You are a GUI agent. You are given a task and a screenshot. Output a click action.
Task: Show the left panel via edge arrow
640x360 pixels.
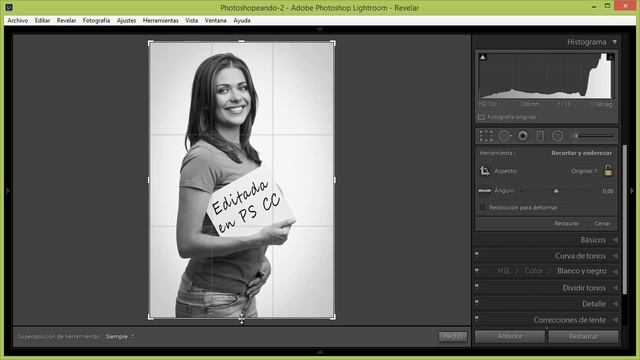(7, 191)
